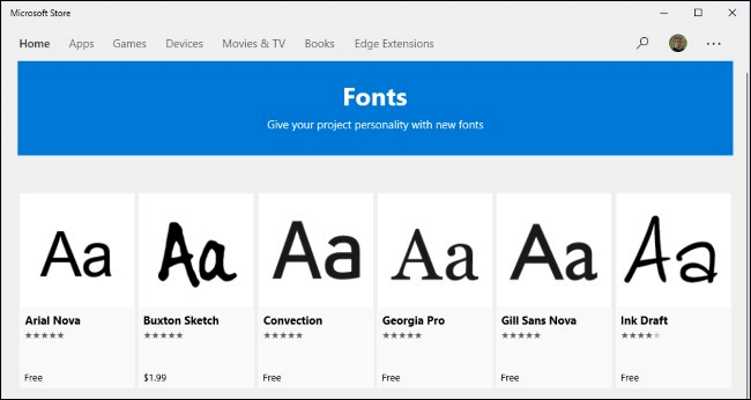Switch to the Home tab
751x400 pixels.
tap(34, 44)
